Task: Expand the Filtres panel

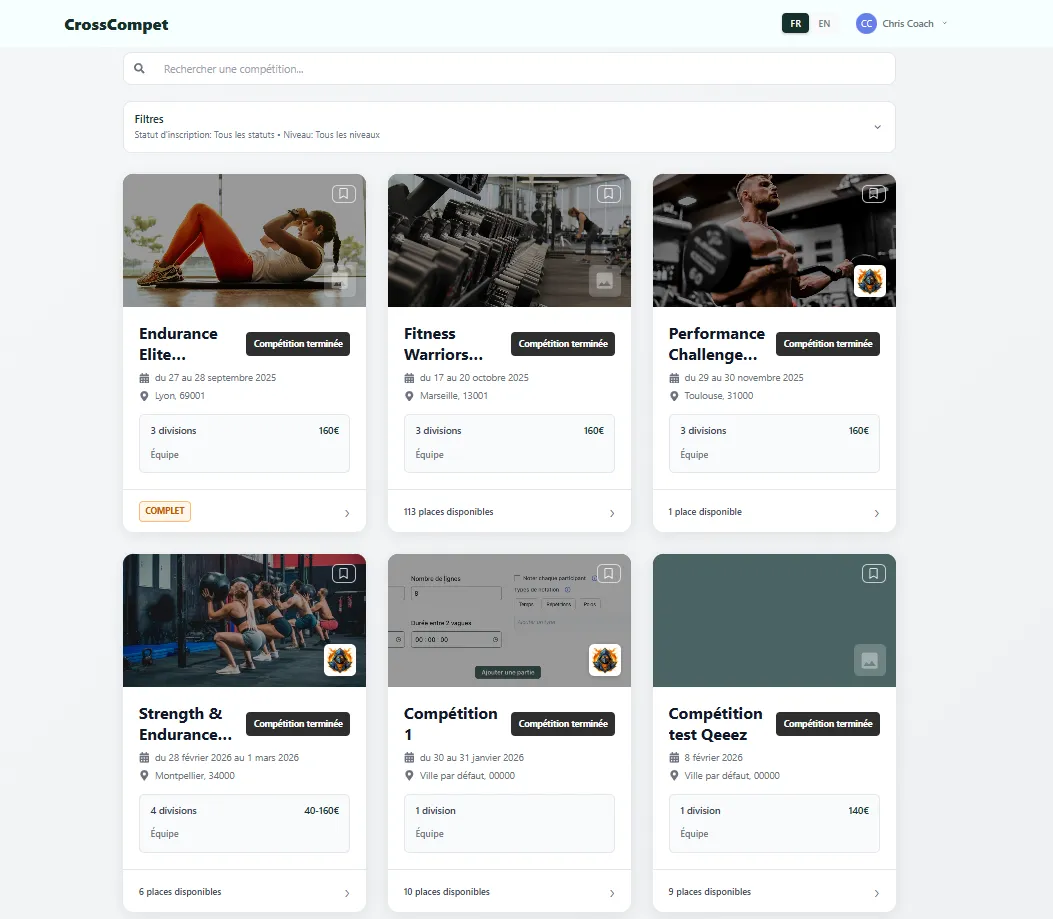Action: click(x=879, y=126)
